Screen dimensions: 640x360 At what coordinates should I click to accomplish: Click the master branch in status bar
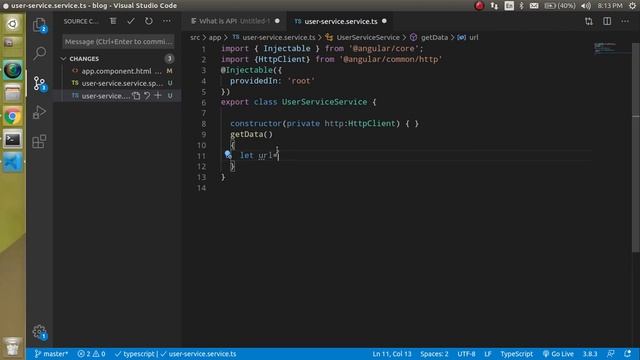tap(51, 354)
